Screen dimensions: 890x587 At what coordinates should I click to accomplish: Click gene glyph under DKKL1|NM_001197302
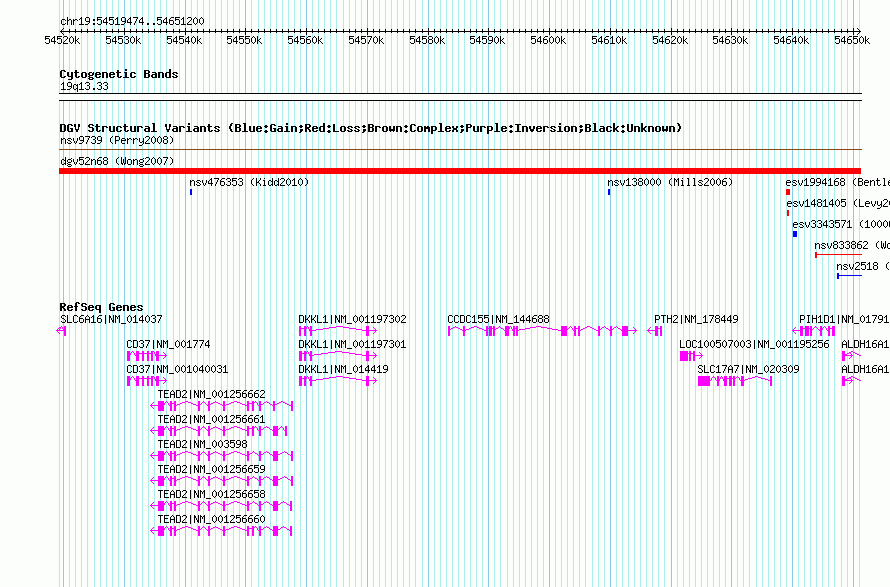pyautogui.click(x=338, y=331)
